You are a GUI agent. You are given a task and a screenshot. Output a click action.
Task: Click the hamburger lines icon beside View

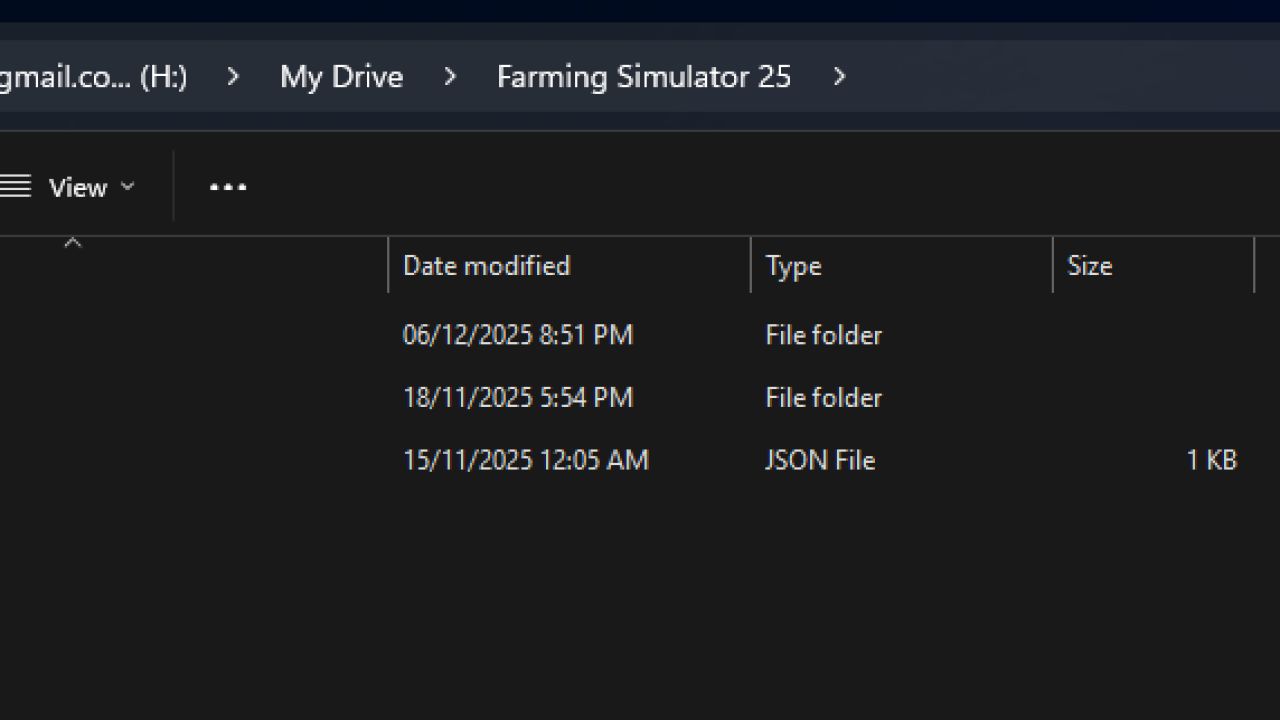point(16,187)
